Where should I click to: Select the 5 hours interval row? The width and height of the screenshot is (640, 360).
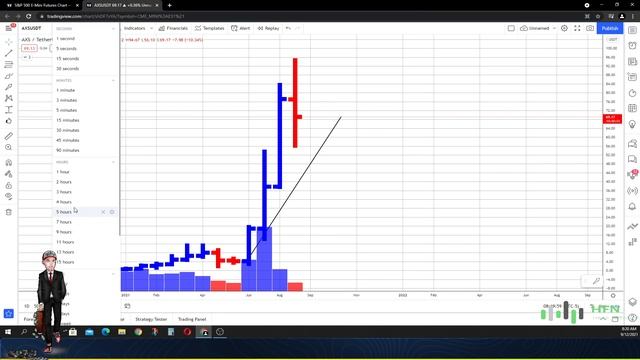(x=86, y=212)
